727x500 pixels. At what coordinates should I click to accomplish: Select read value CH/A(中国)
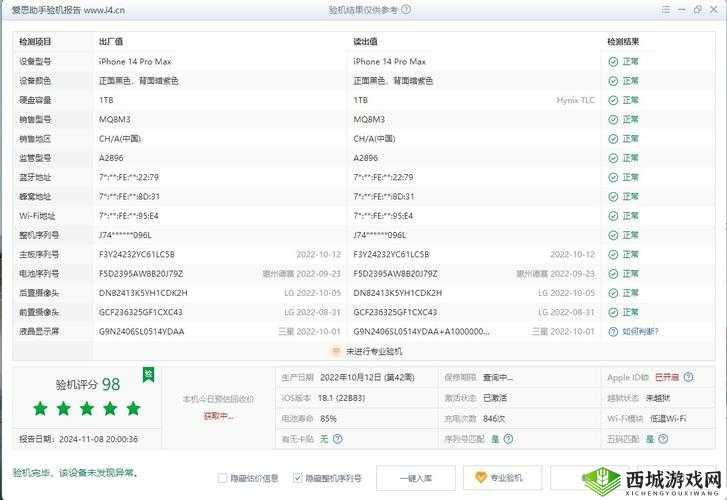374,139
